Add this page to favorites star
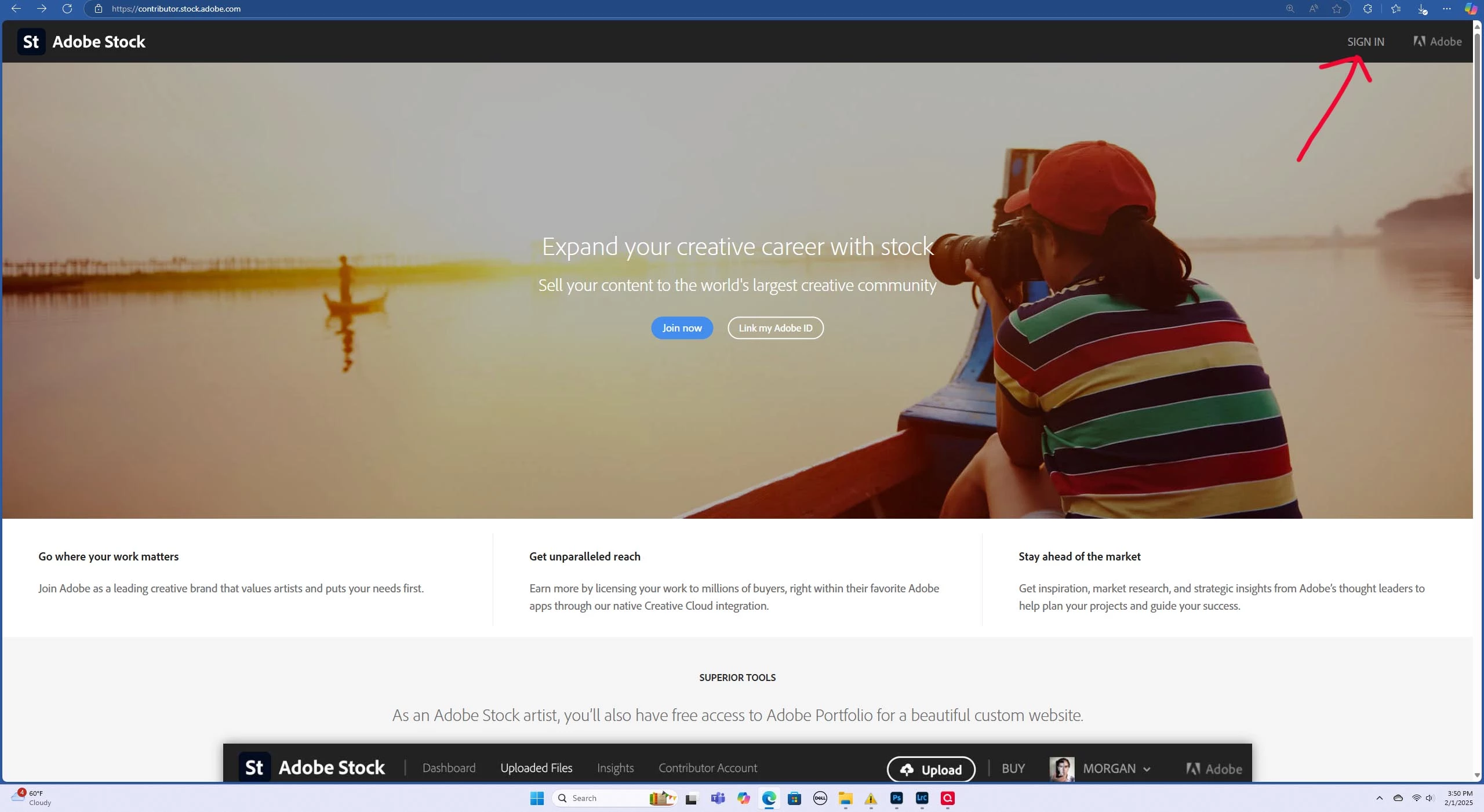Image resolution: width=1484 pixels, height=812 pixels. click(1337, 9)
